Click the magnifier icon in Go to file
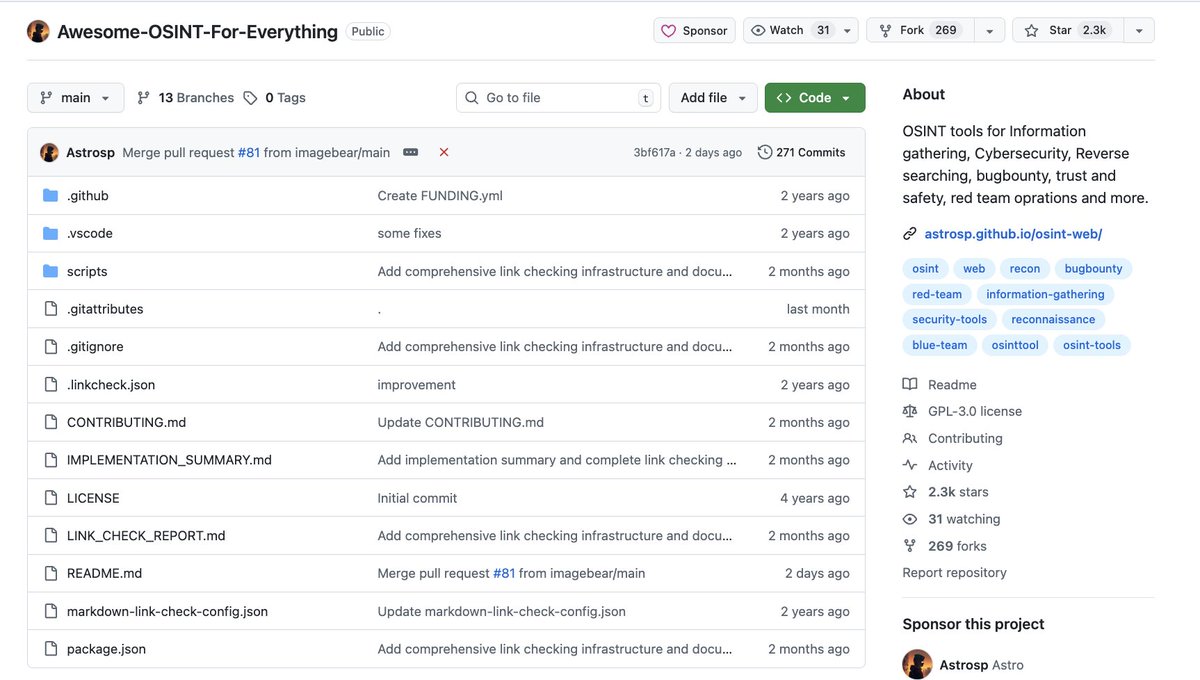The width and height of the screenshot is (1200, 680). click(472, 98)
